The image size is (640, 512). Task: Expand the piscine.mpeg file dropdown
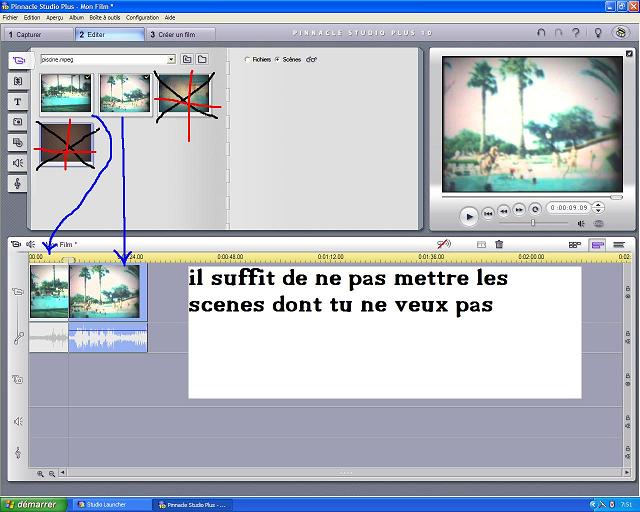[x=171, y=60]
